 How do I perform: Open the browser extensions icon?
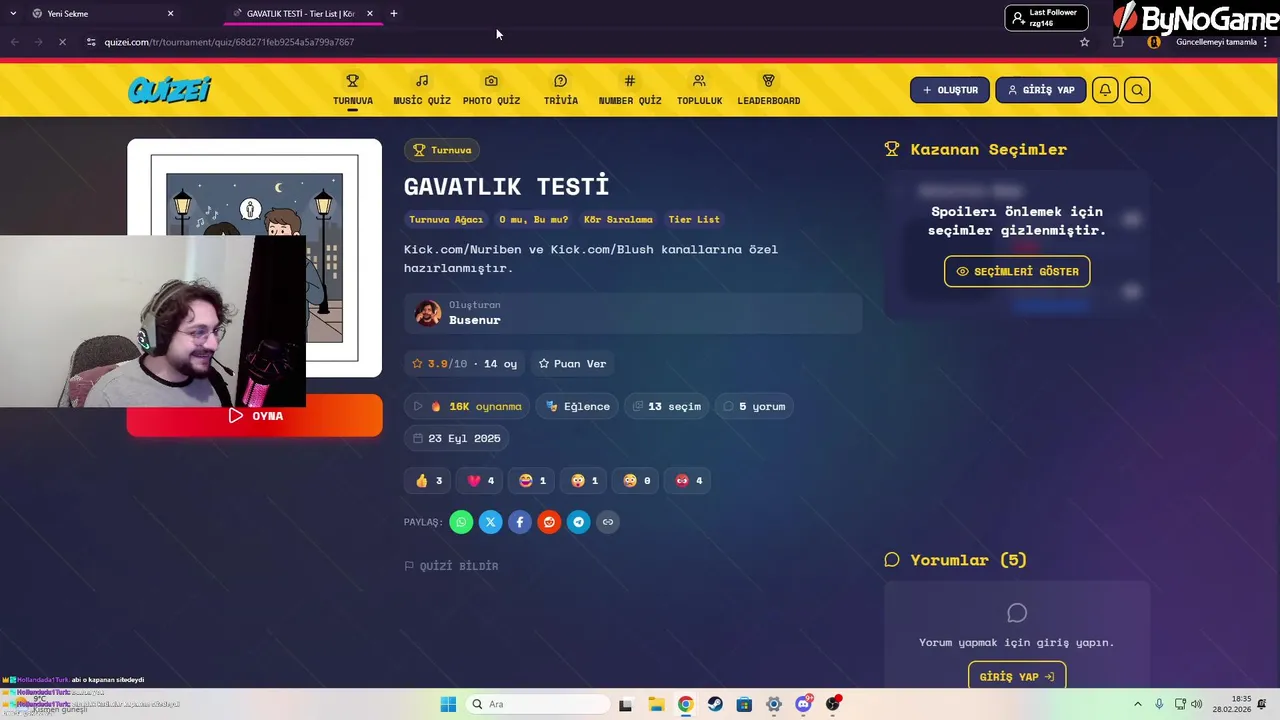(1118, 42)
